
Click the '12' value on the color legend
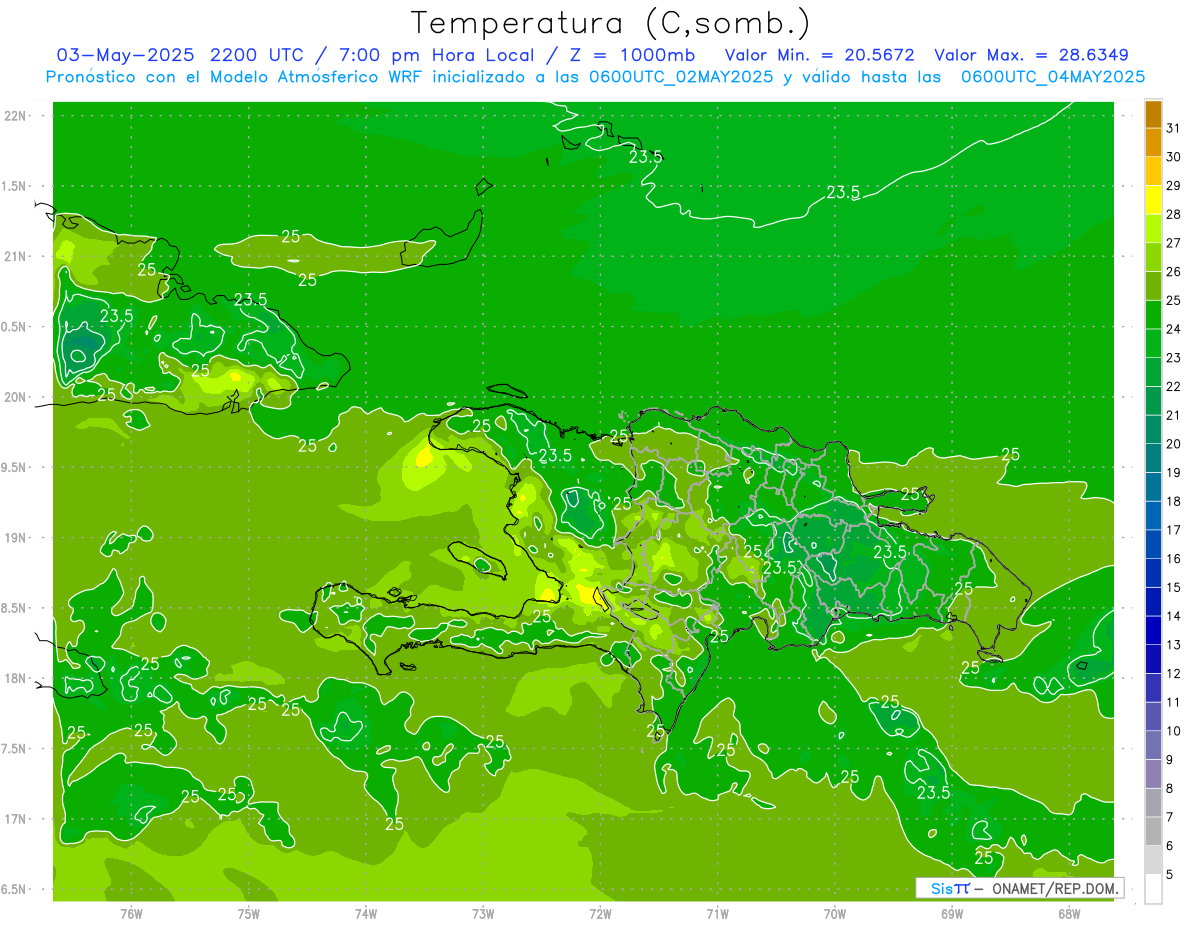tap(1173, 674)
